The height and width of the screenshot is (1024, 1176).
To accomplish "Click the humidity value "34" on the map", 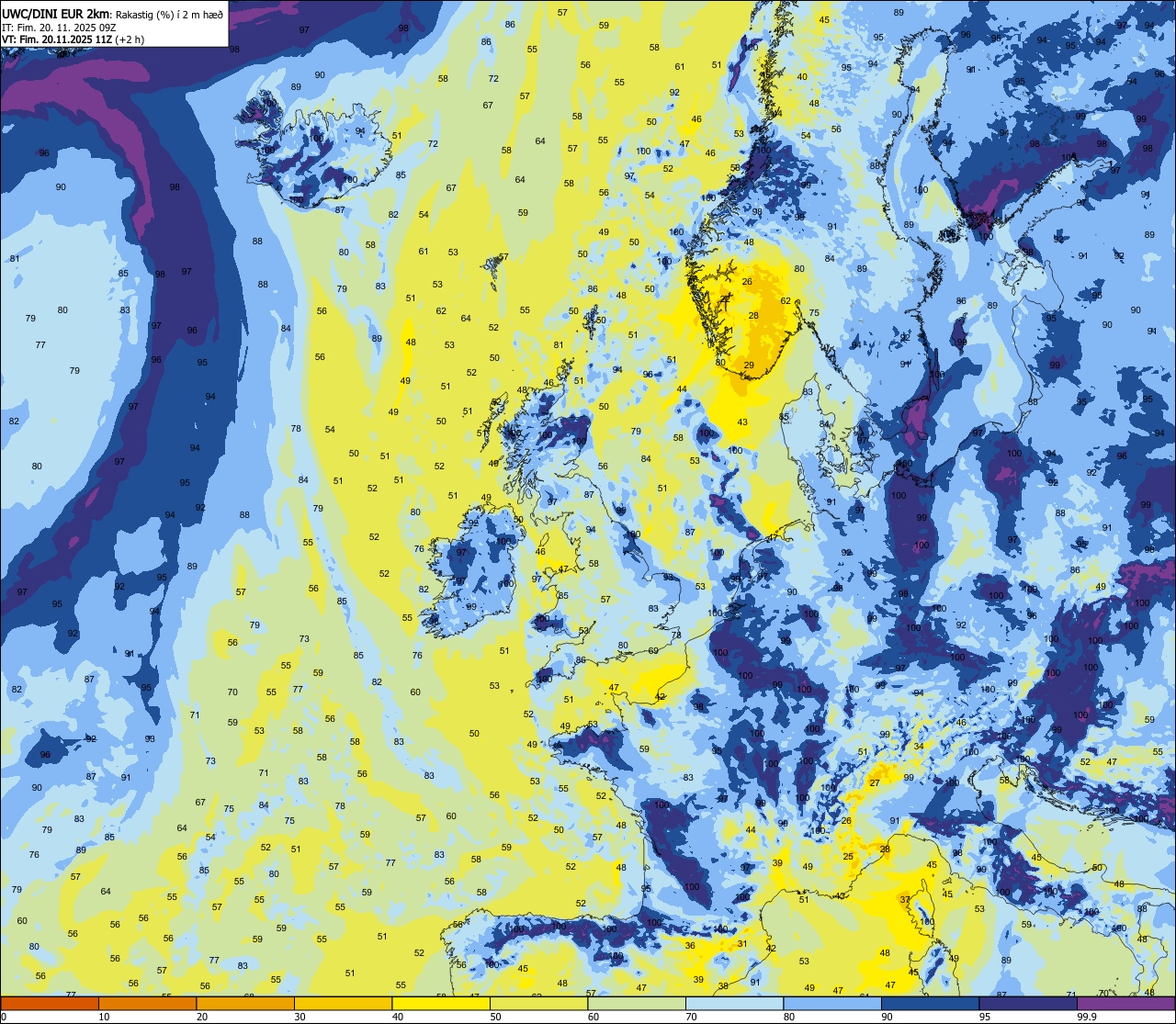I will coord(919,747).
